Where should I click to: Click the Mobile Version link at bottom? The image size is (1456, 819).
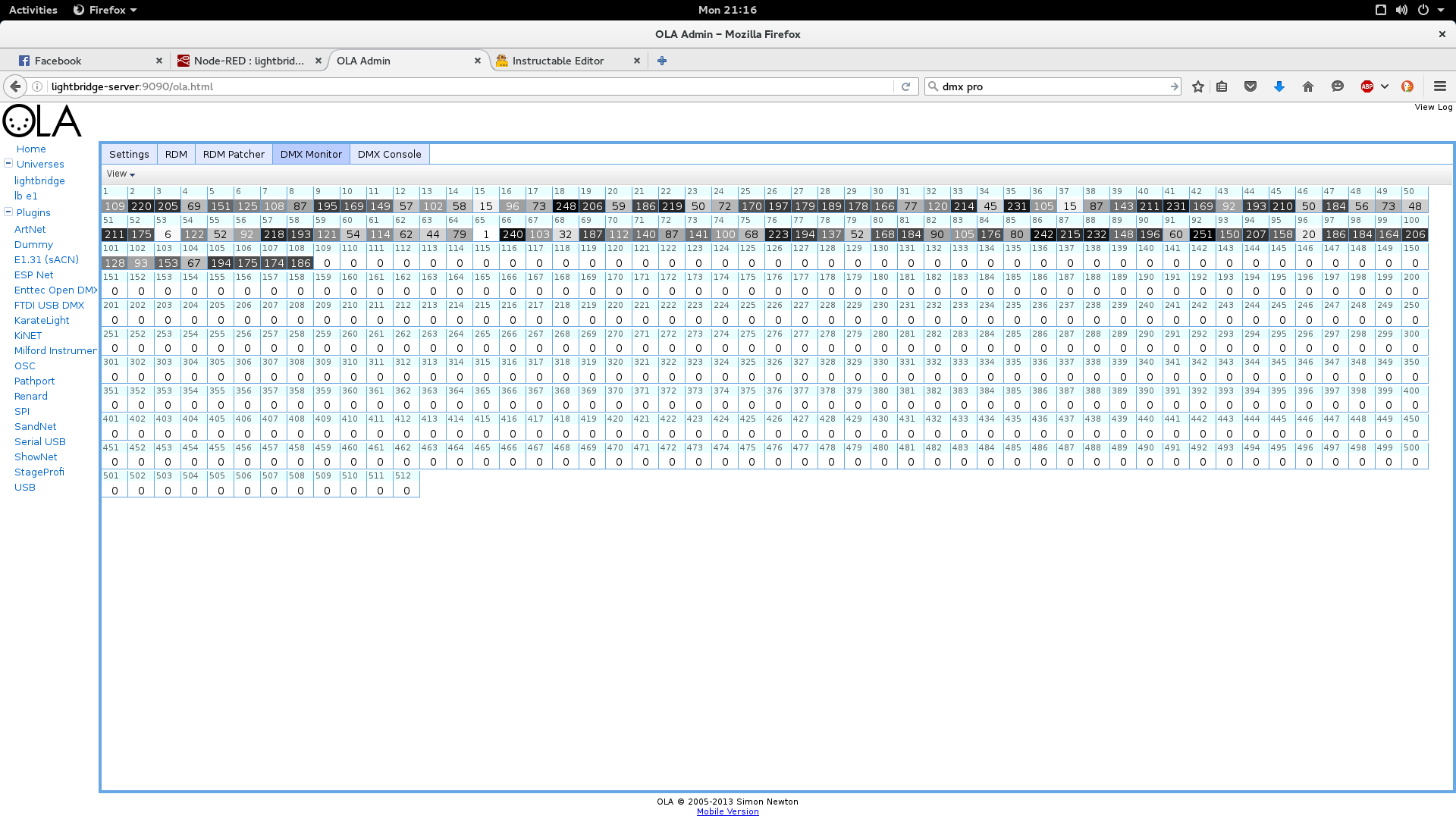click(727, 812)
